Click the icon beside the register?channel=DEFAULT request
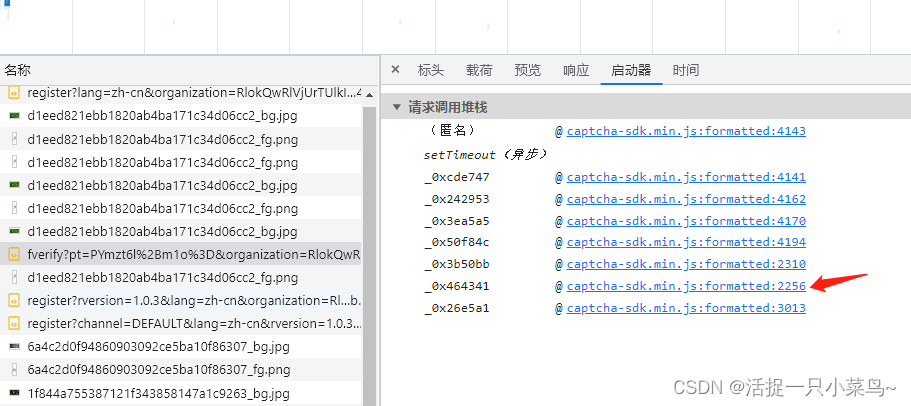Image resolution: width=911 pixels, height=406 pixels. coord(15,323)
